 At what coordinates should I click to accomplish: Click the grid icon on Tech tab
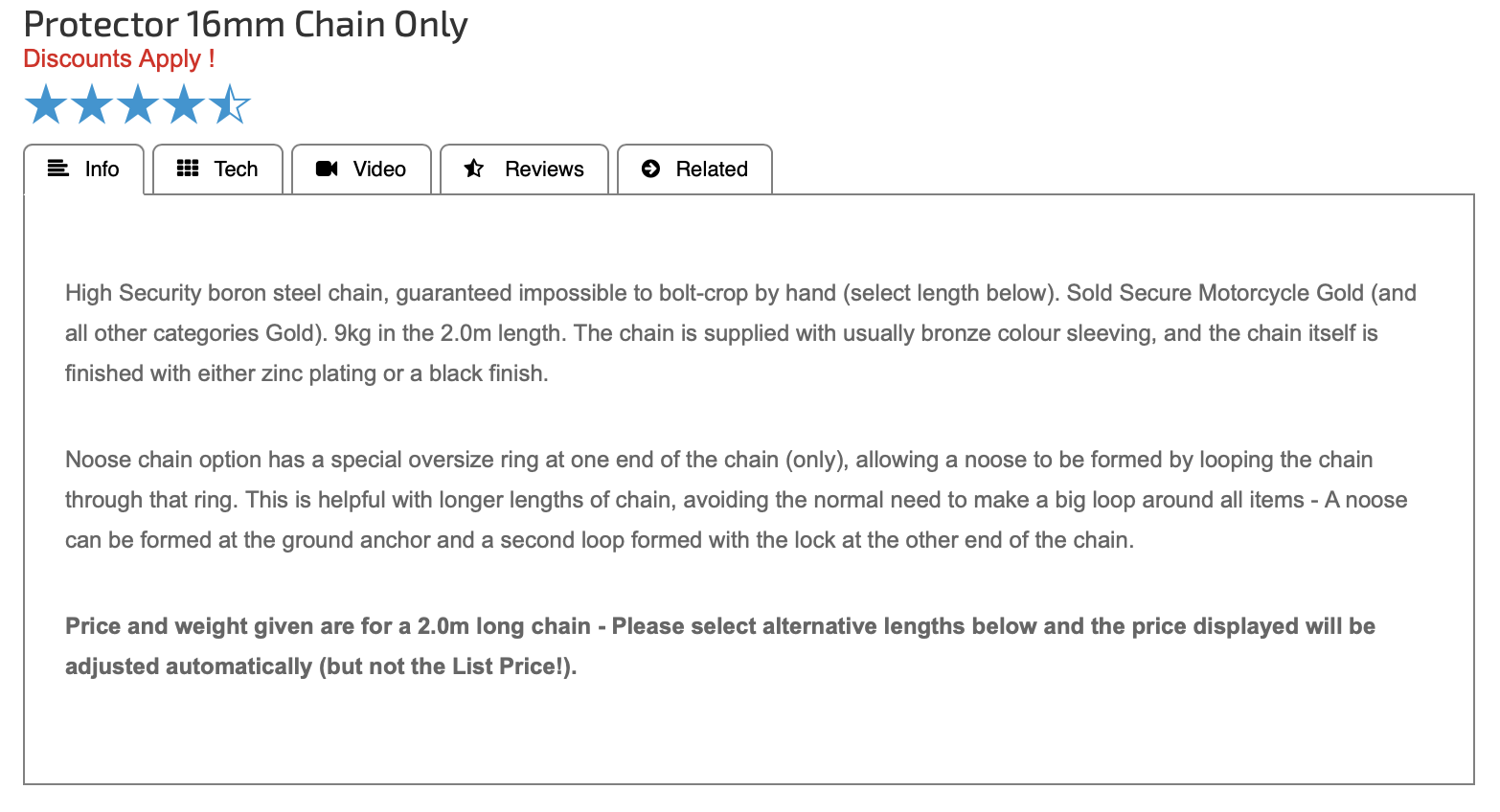[188, 169]
